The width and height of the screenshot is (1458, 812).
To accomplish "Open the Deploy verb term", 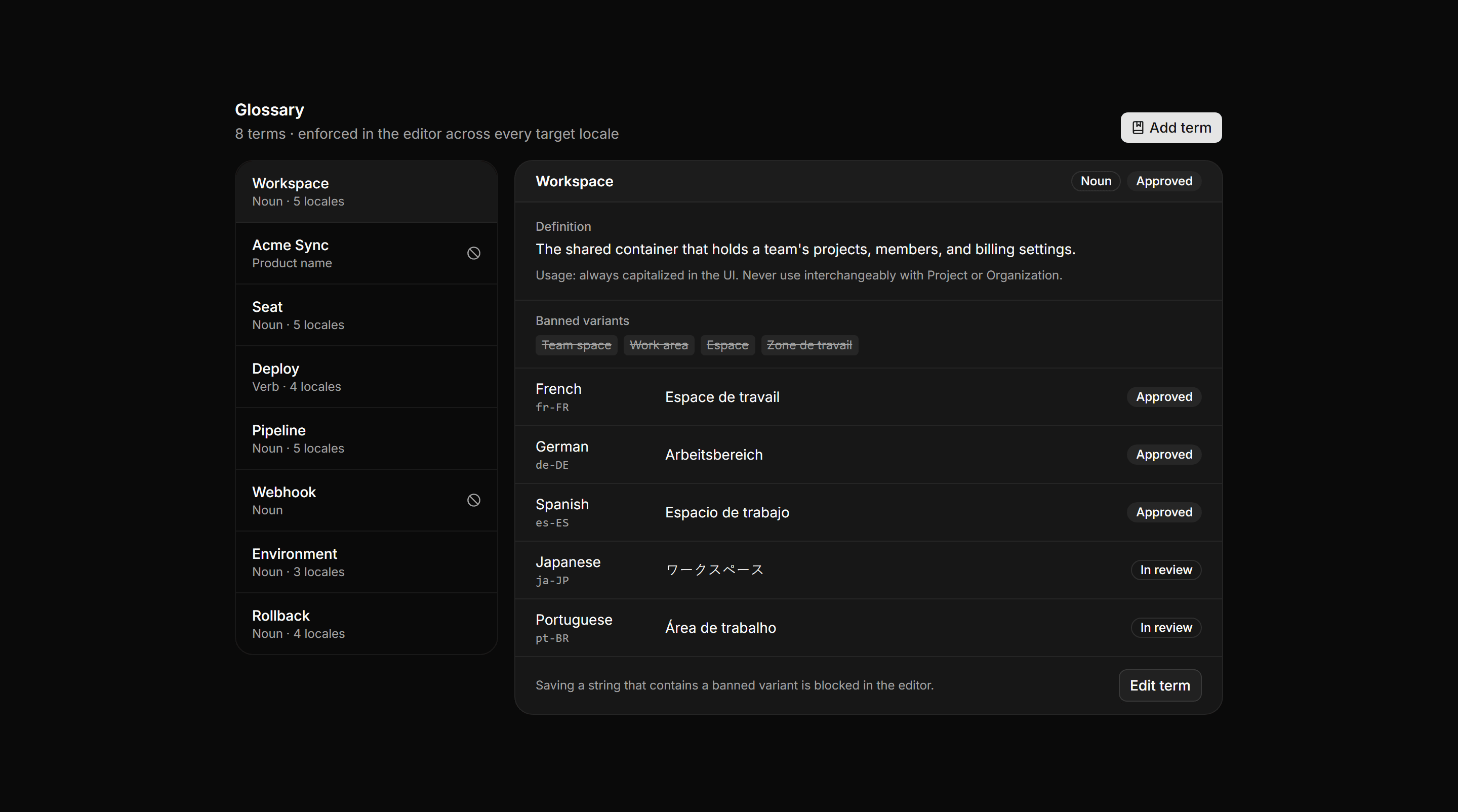I will point(366,377).
